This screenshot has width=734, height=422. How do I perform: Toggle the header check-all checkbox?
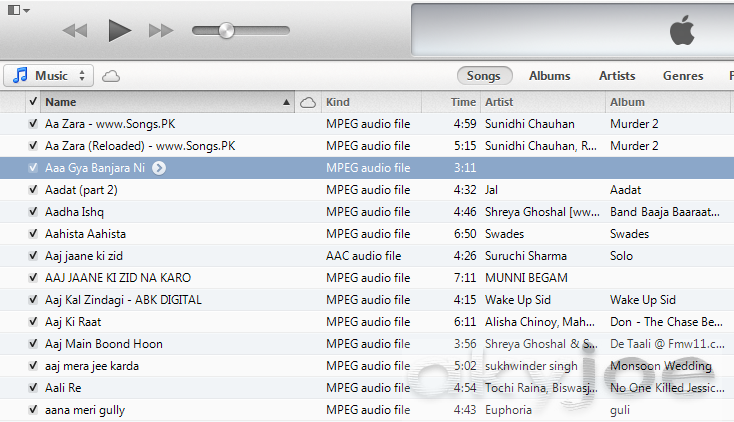(33, 102)
